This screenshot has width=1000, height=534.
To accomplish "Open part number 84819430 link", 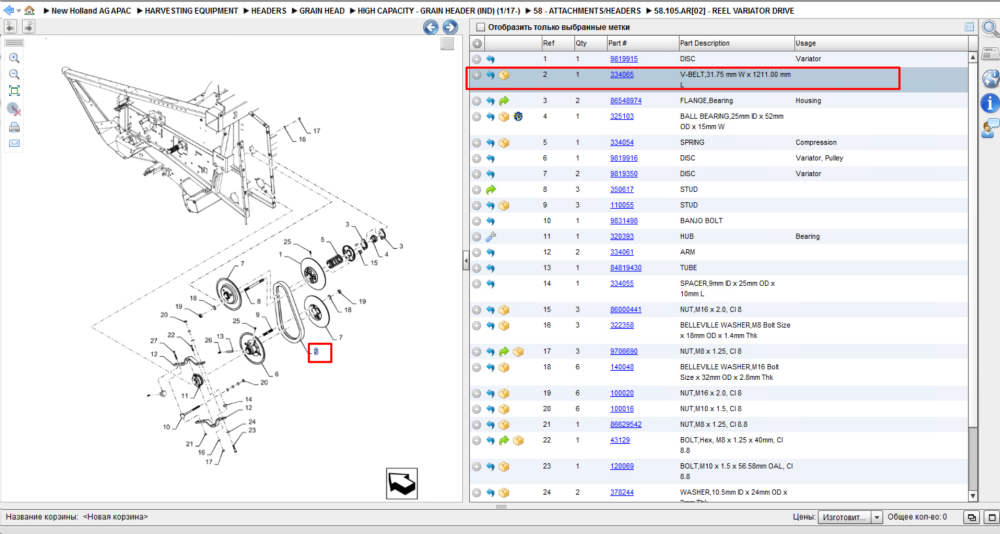I will pos(626,268).
